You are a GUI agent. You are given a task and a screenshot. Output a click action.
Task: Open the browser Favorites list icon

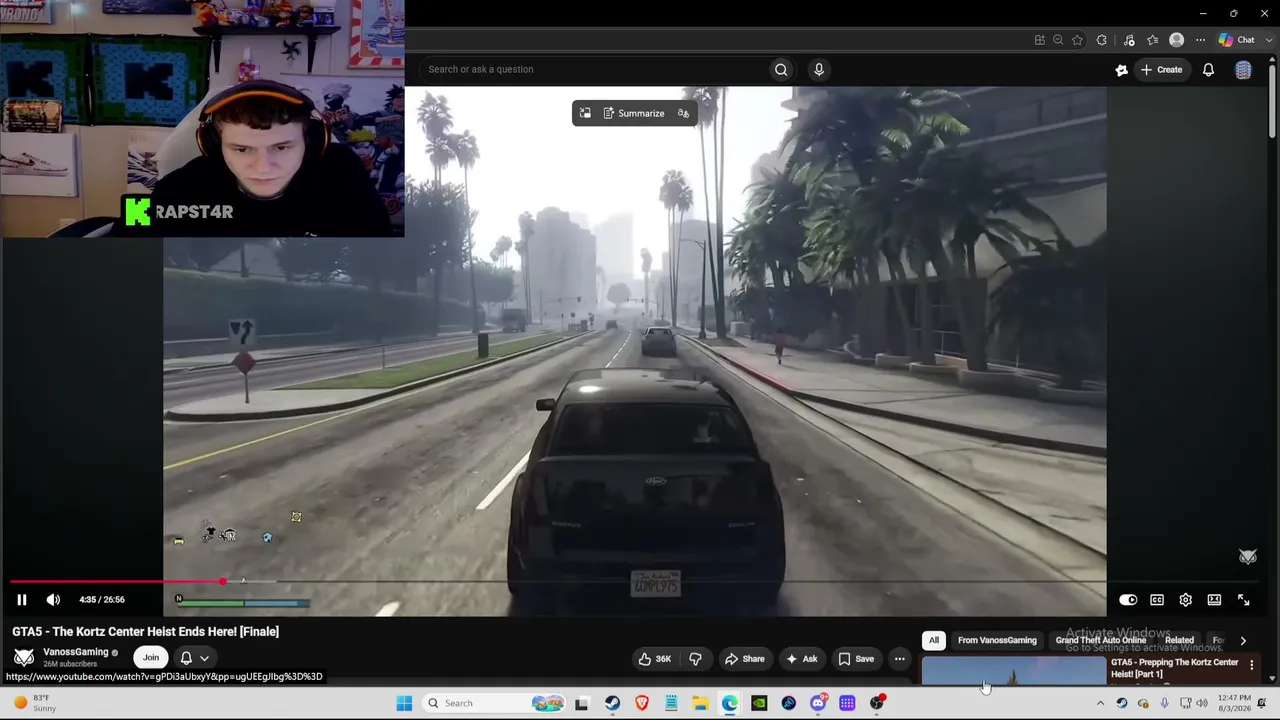pyautogui.click(x=1153, y=40)
